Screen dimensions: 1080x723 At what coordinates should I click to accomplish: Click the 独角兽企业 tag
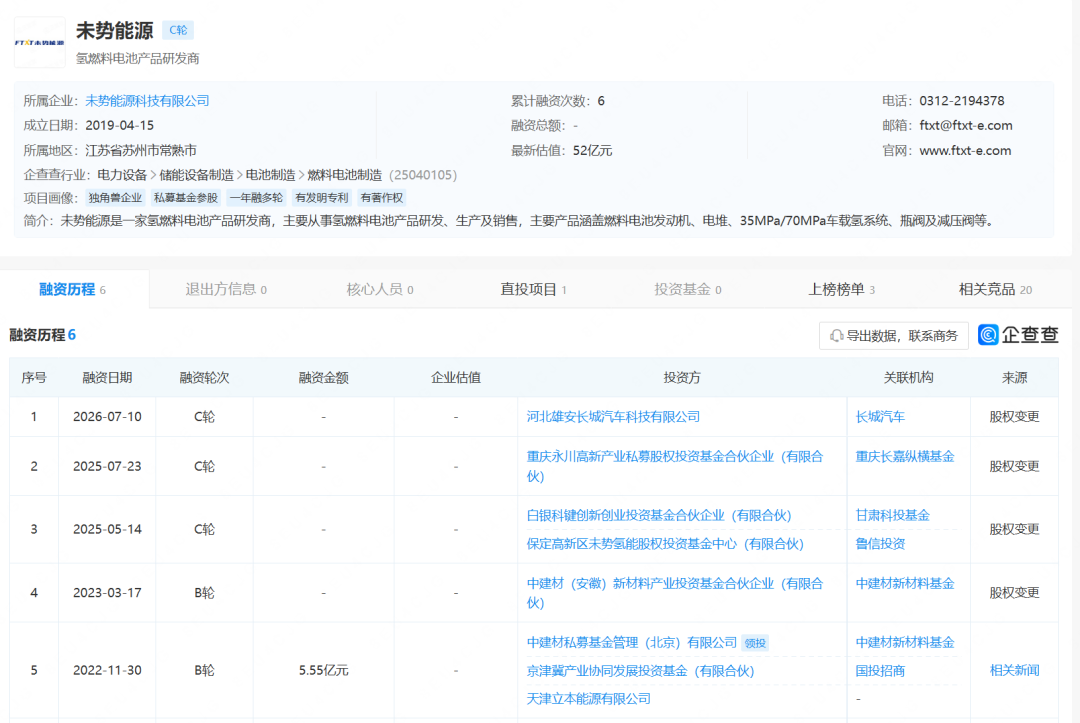tap(115, 198)
